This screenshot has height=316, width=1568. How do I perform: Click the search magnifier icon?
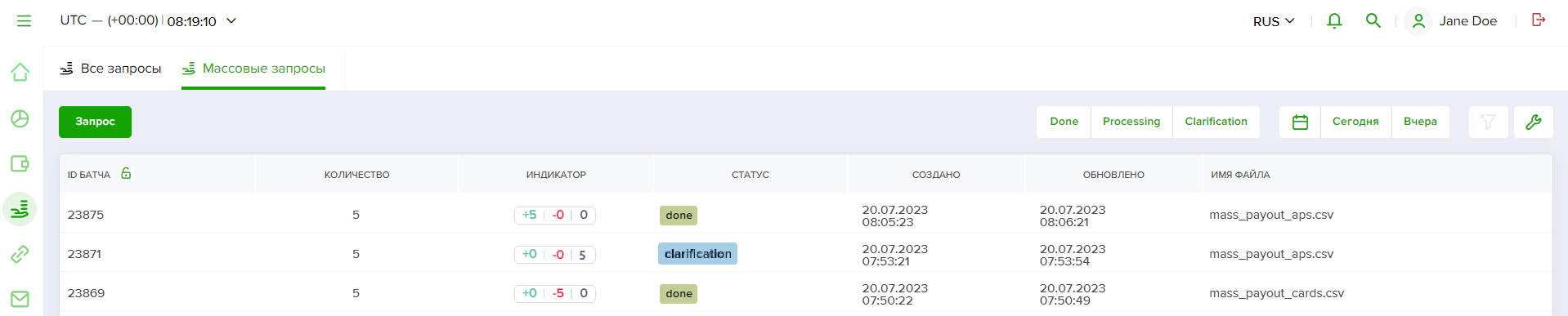tap(1373, 20)
